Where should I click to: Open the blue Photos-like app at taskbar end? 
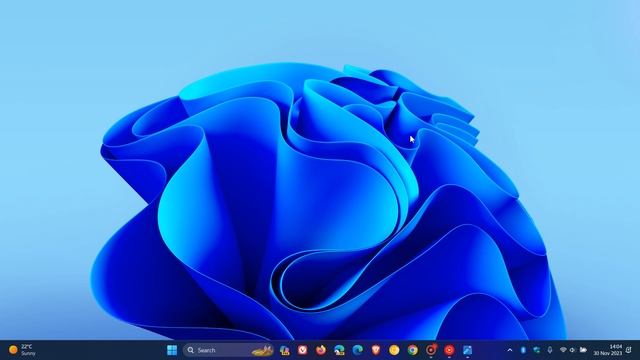(x=468, y=350)
